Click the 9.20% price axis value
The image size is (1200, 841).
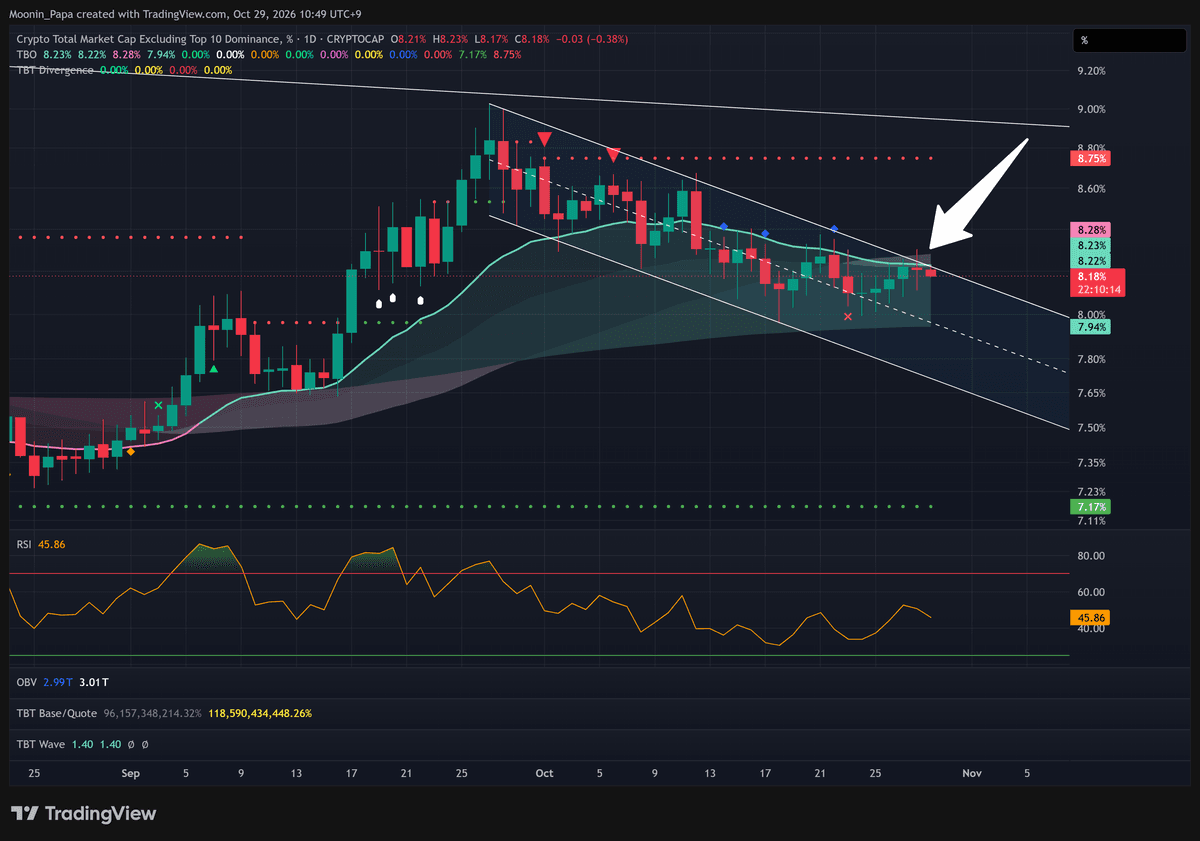tap(1091, 71)
